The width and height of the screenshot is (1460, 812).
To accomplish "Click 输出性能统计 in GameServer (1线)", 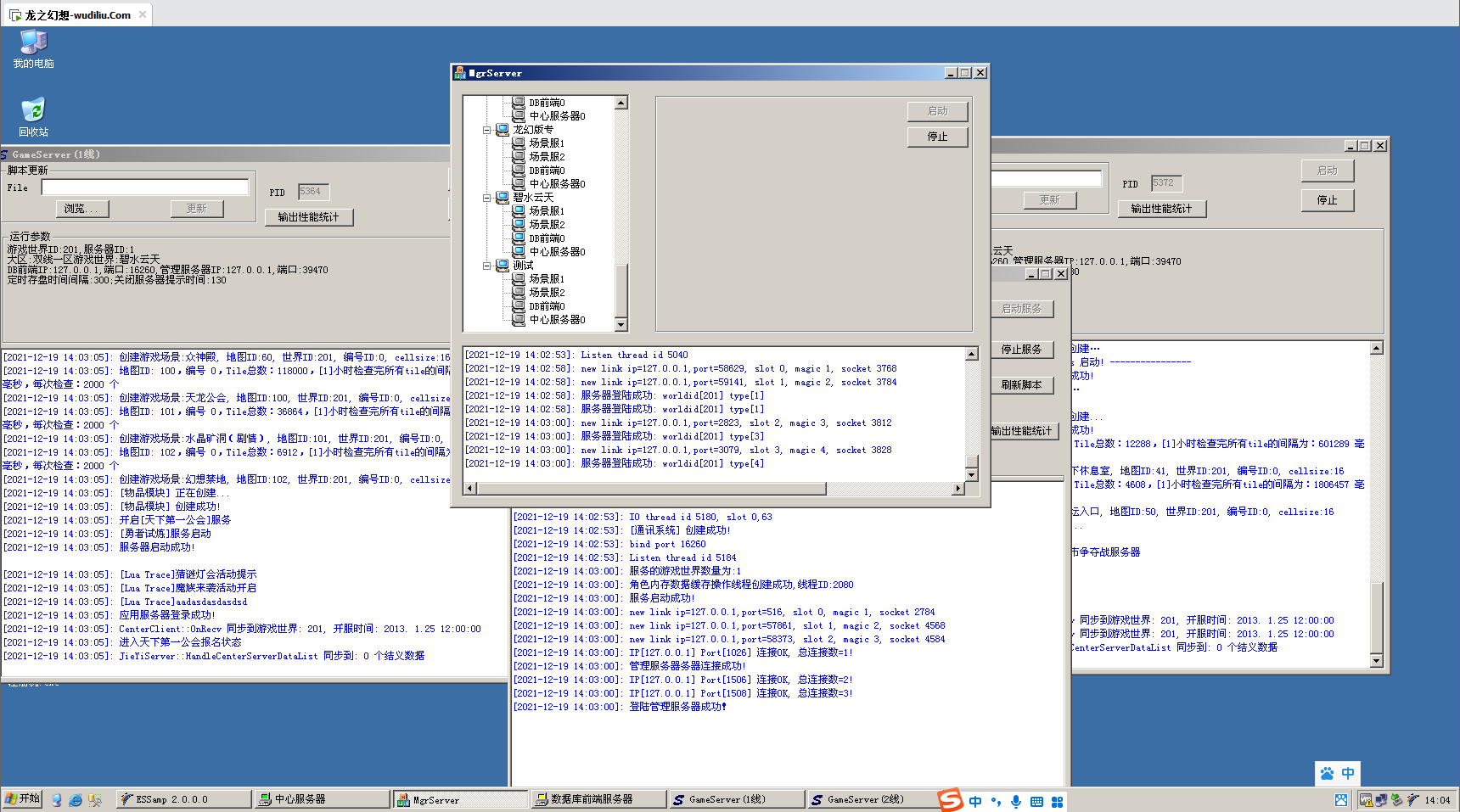I will click(x=308, y=217).
